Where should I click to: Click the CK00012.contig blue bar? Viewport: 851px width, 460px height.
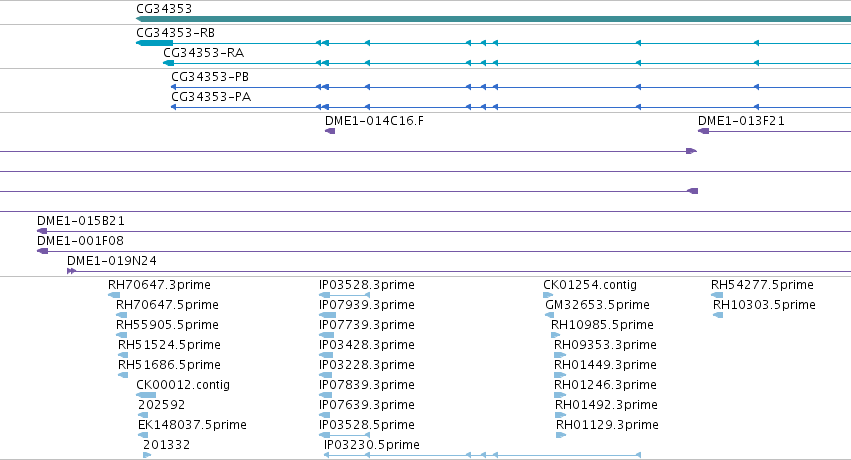click(x=146, y=395)
